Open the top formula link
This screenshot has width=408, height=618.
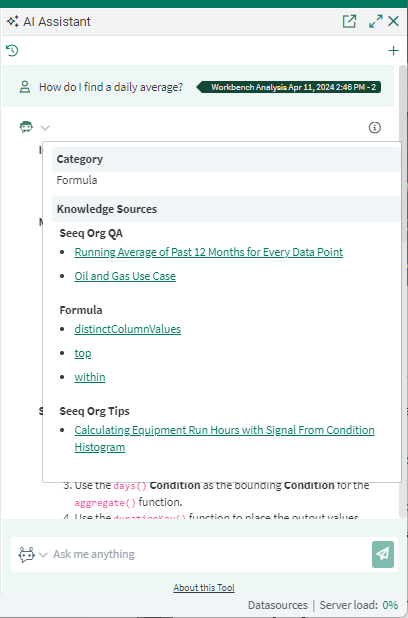pos(83,353)
